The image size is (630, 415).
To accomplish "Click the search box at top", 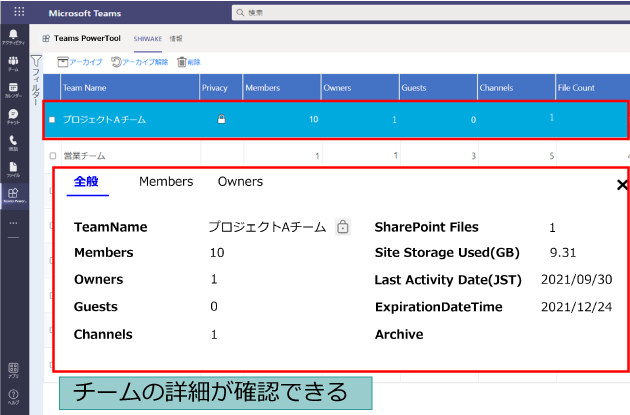I will click(430, 12).
